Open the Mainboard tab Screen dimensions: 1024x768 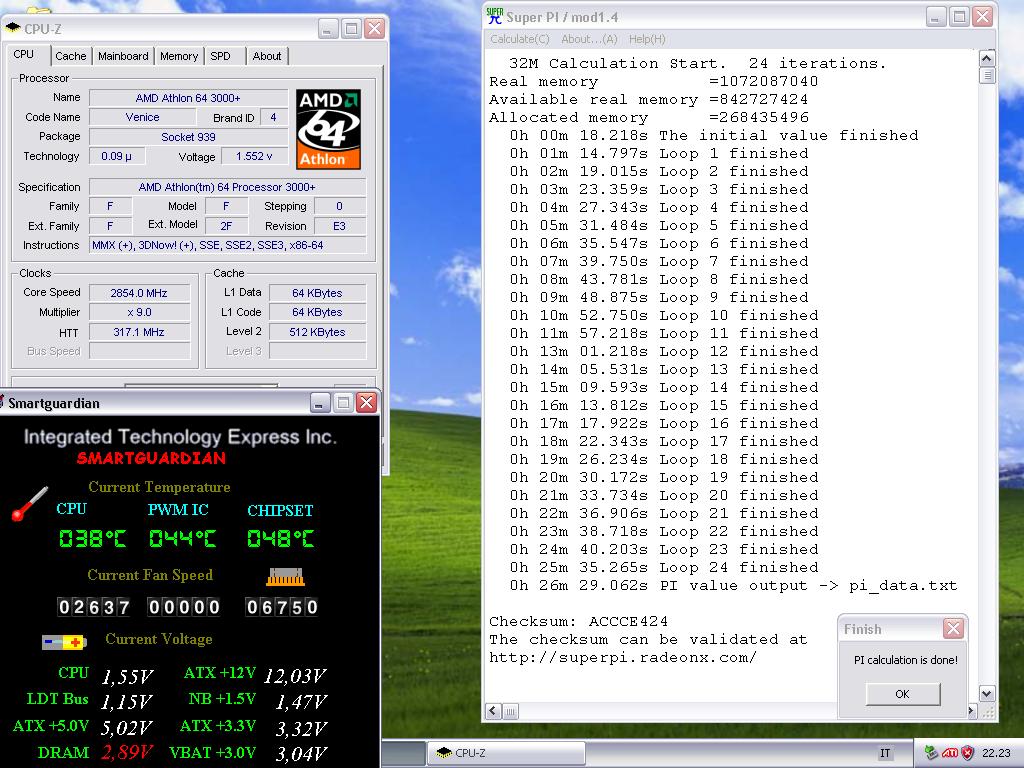pos(123,56)
